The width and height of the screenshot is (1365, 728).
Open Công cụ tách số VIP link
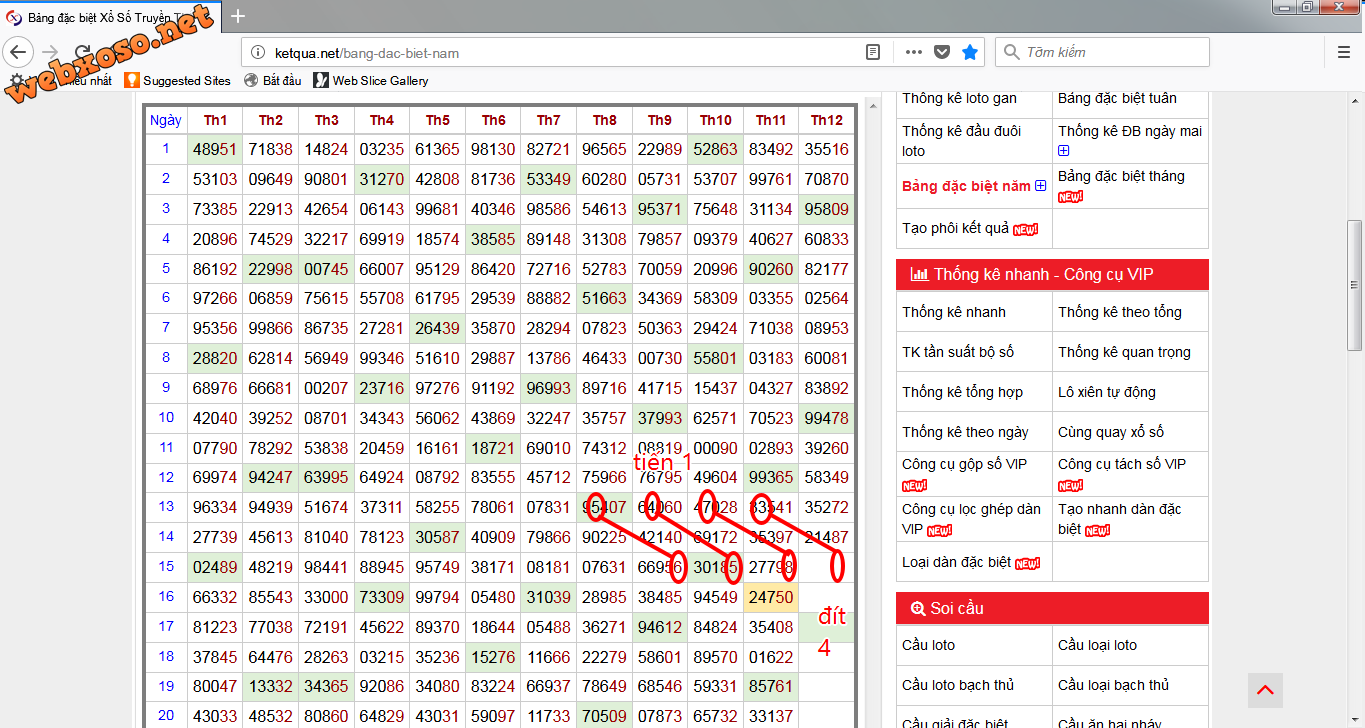[x=1122, y=464]
